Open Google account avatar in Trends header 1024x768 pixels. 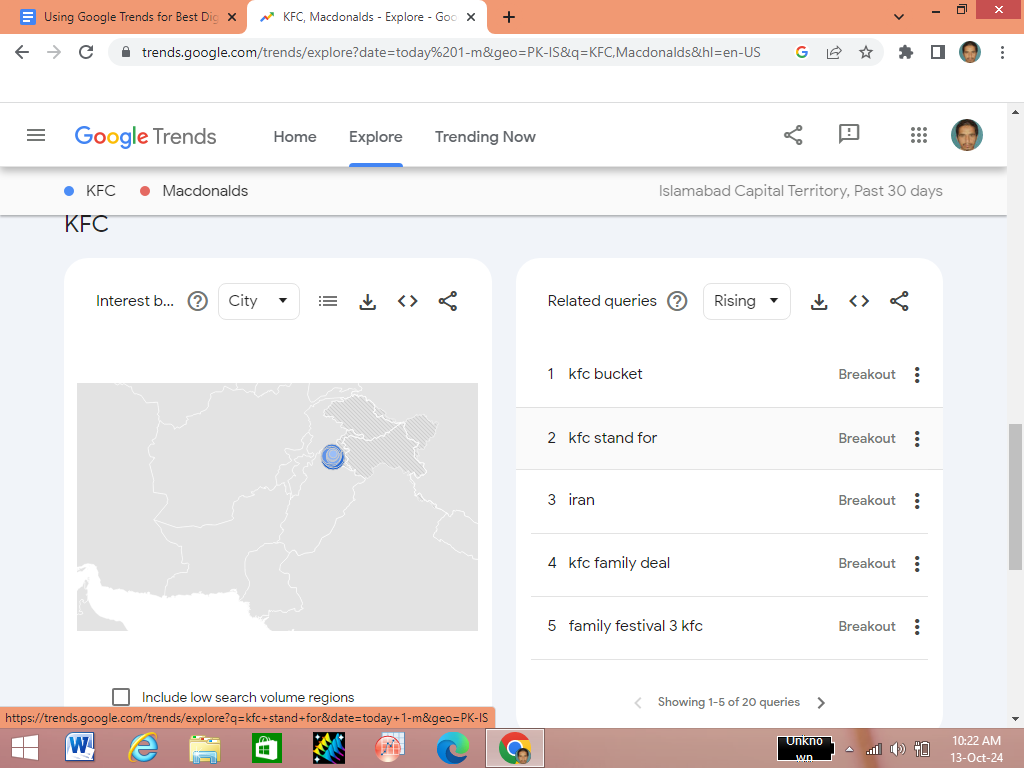[967, 135]
